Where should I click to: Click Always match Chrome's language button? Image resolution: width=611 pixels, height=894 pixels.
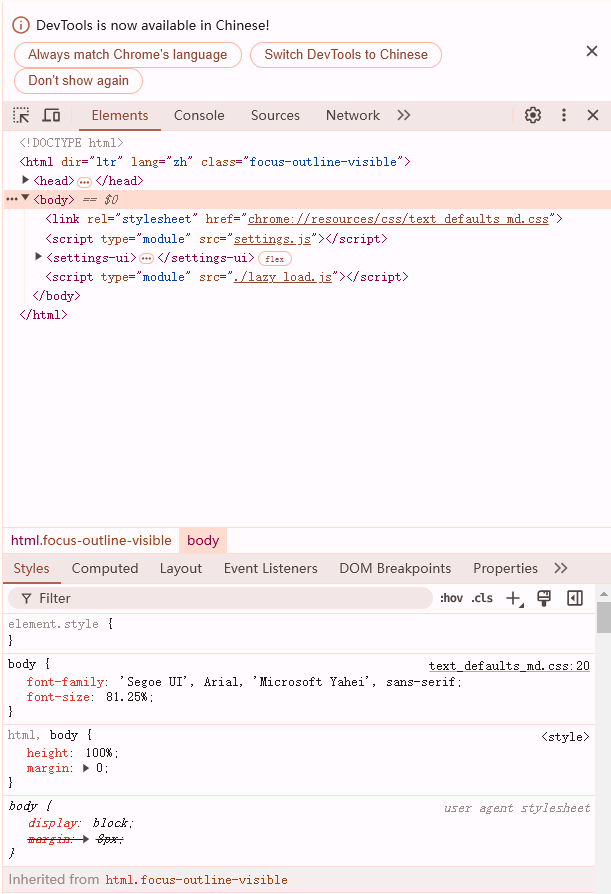[128, 55]
